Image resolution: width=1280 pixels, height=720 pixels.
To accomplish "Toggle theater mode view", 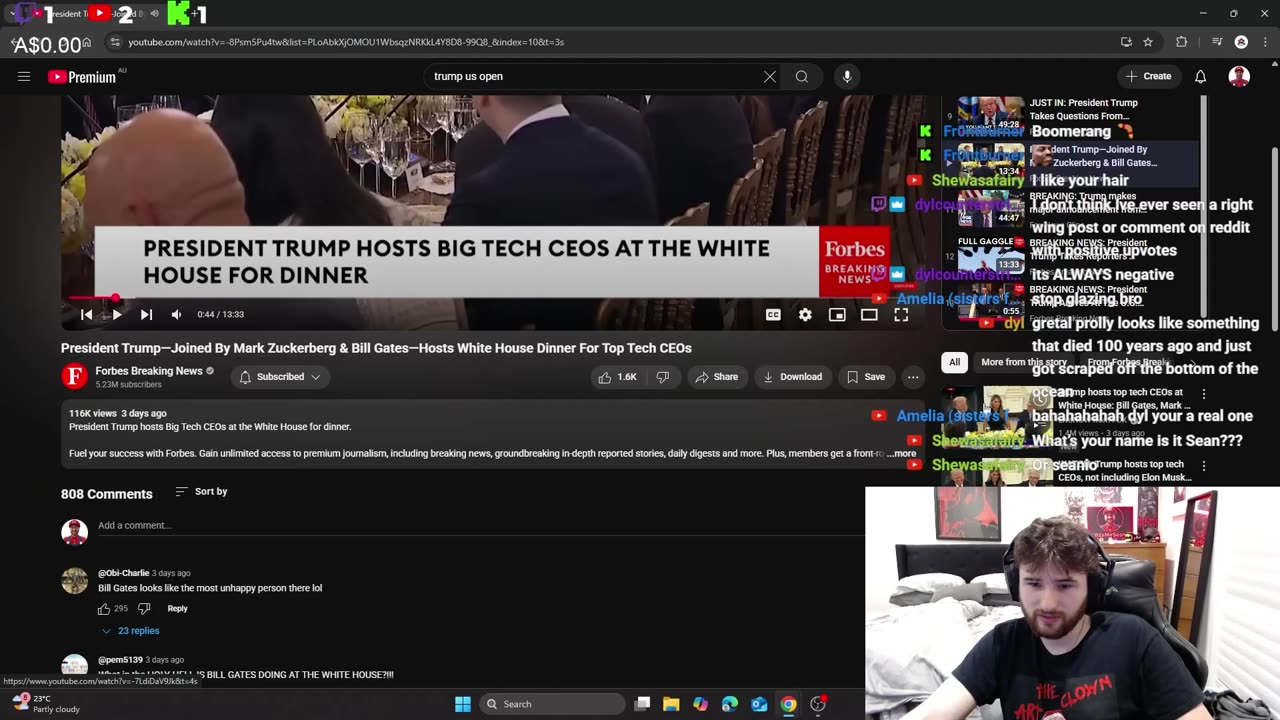I will (869, 314).
